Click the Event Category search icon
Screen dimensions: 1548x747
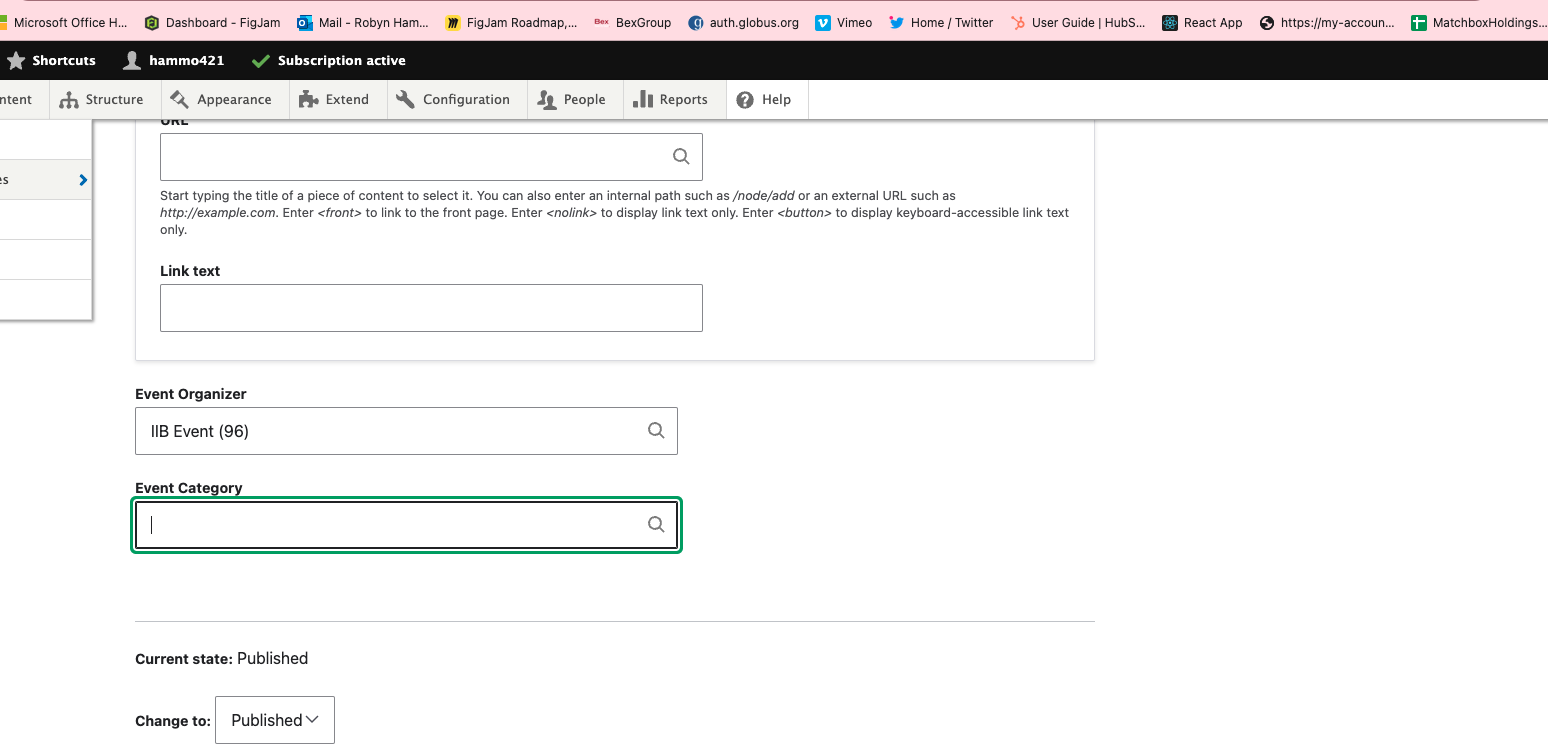click(x=656, y=524)
